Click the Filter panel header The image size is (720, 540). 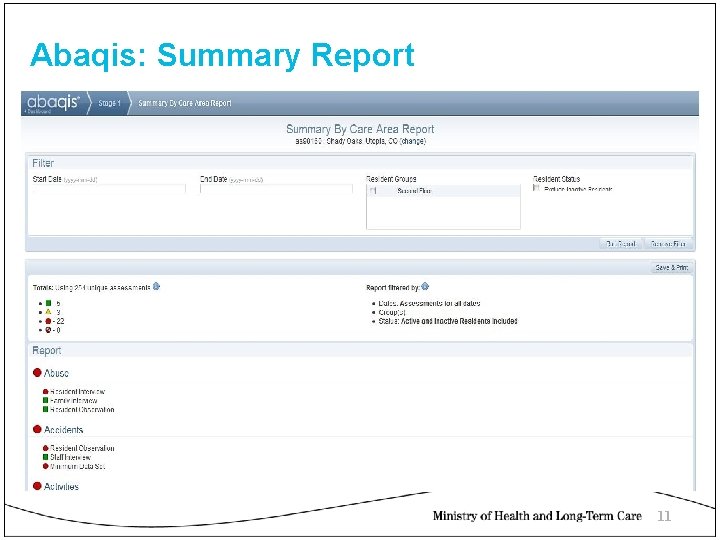point(360,163)
